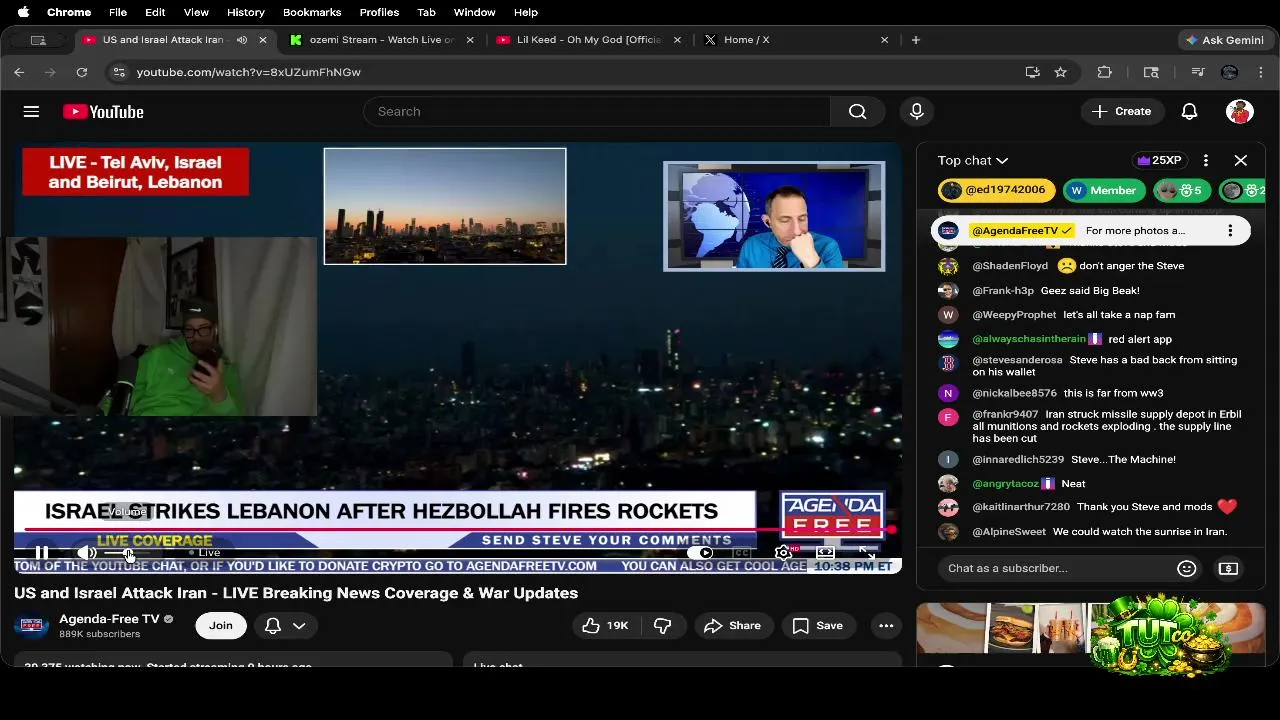
Task: Toggle closed captions (CC) button
Action: [742, 552]
